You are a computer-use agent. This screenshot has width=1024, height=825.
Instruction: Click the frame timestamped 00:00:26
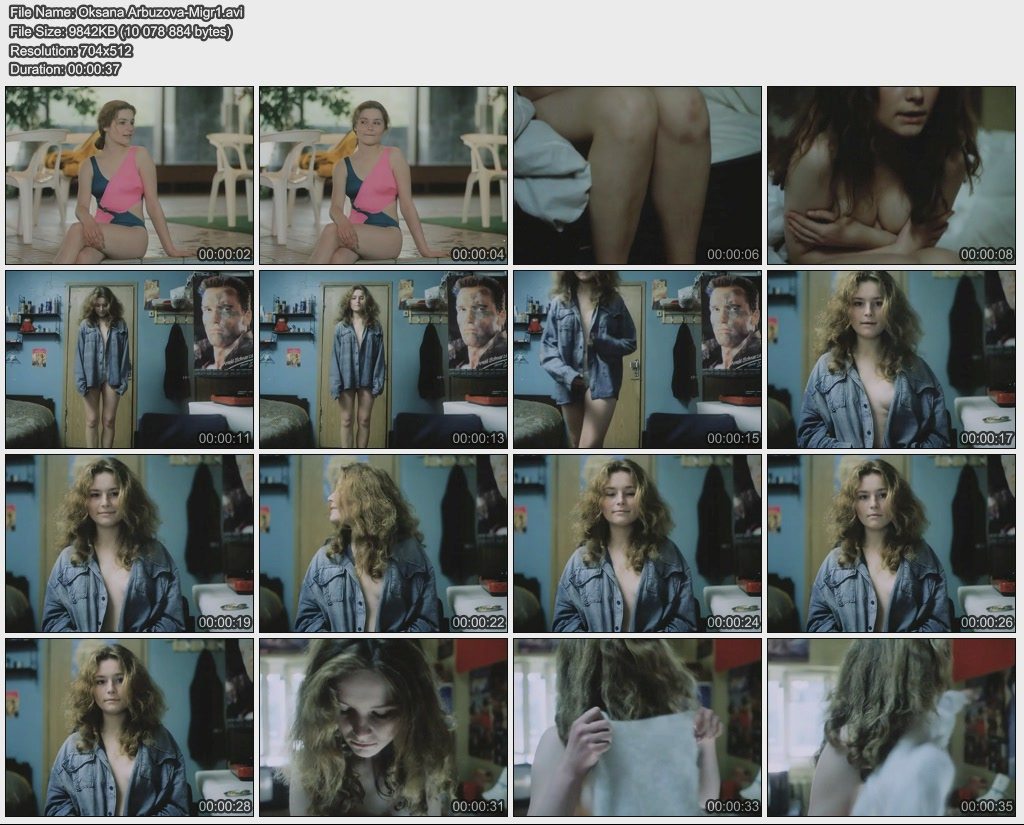892,544
